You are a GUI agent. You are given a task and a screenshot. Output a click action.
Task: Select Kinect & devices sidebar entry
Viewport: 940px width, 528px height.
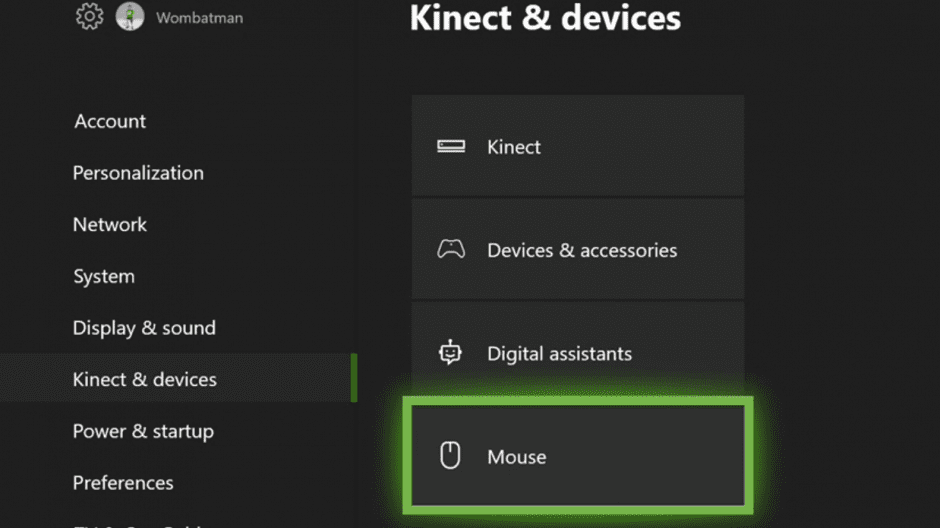click(145, 380)
